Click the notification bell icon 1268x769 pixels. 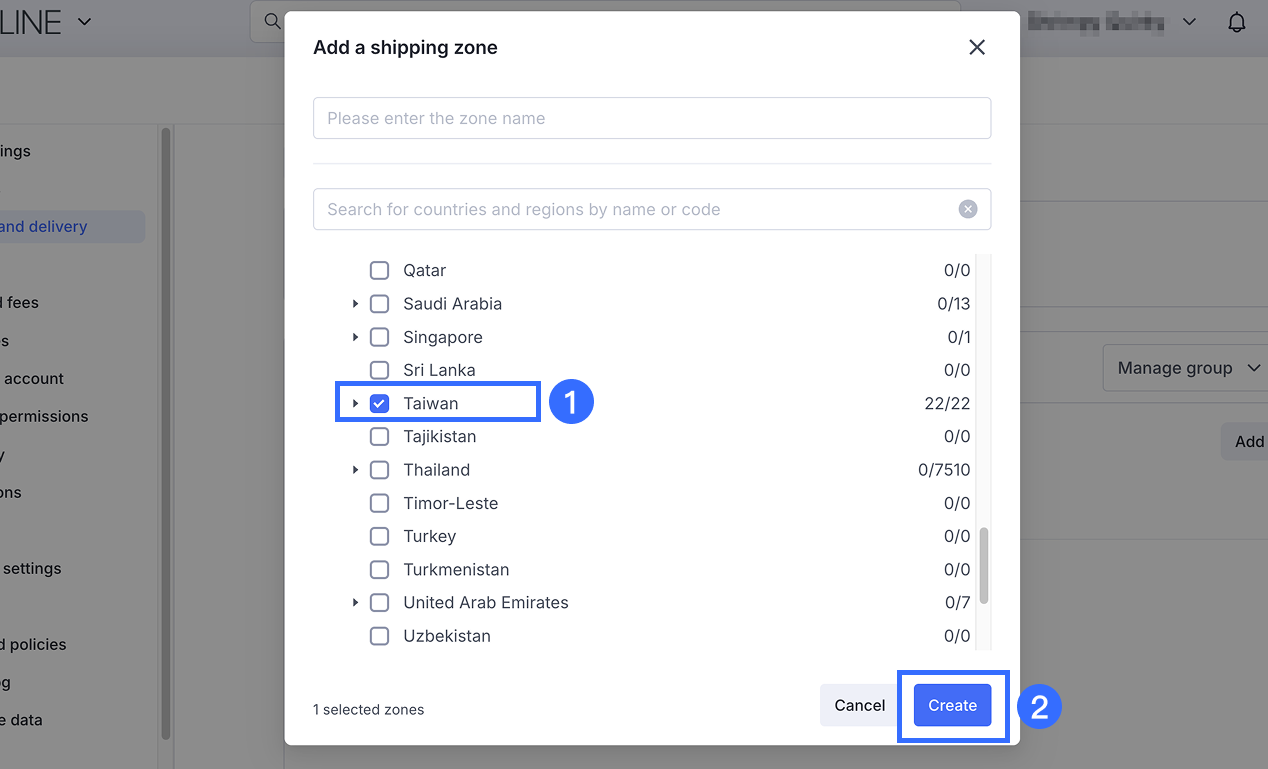[x=1237, y=22]
